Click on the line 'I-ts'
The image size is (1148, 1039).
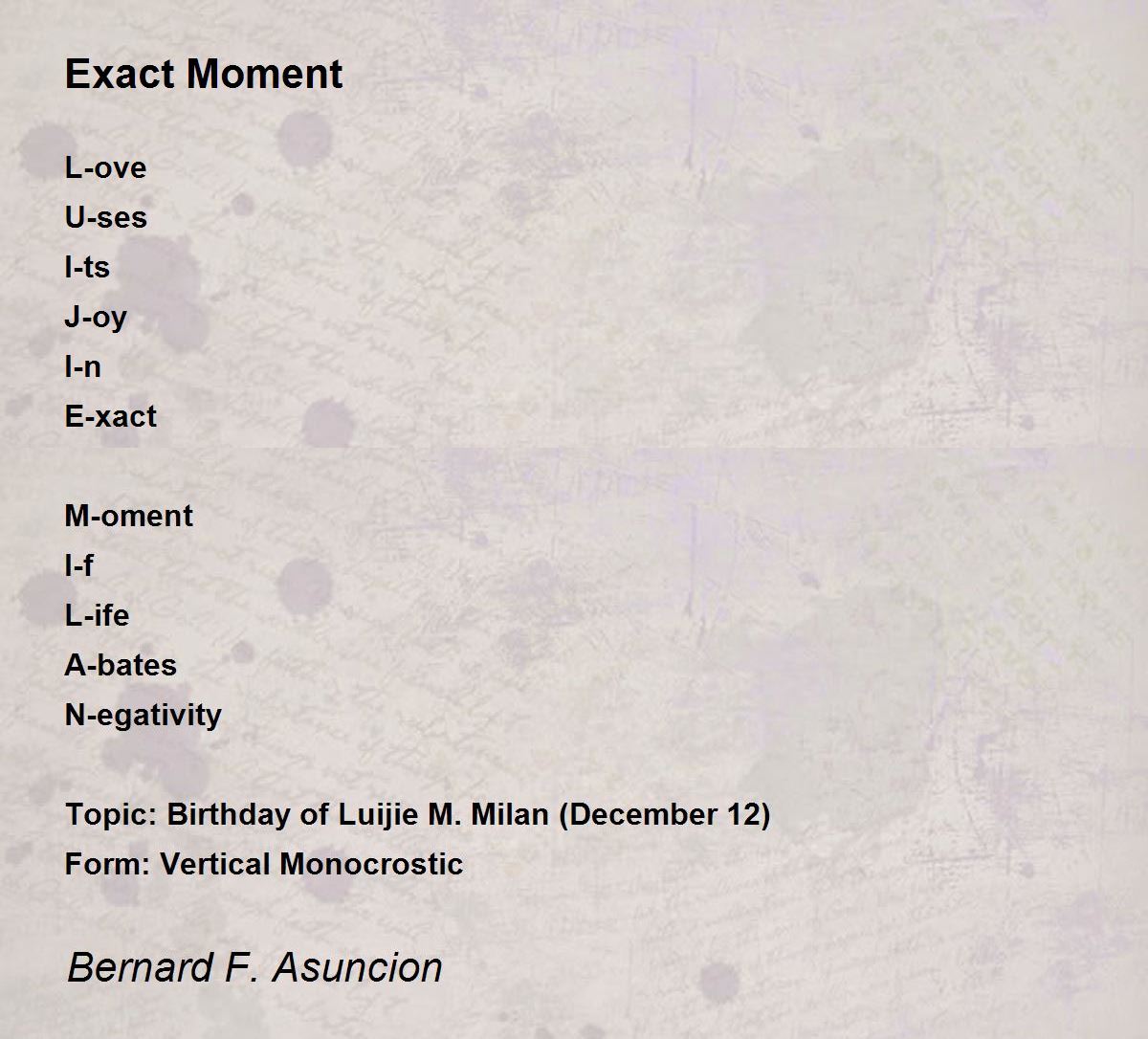87,267
